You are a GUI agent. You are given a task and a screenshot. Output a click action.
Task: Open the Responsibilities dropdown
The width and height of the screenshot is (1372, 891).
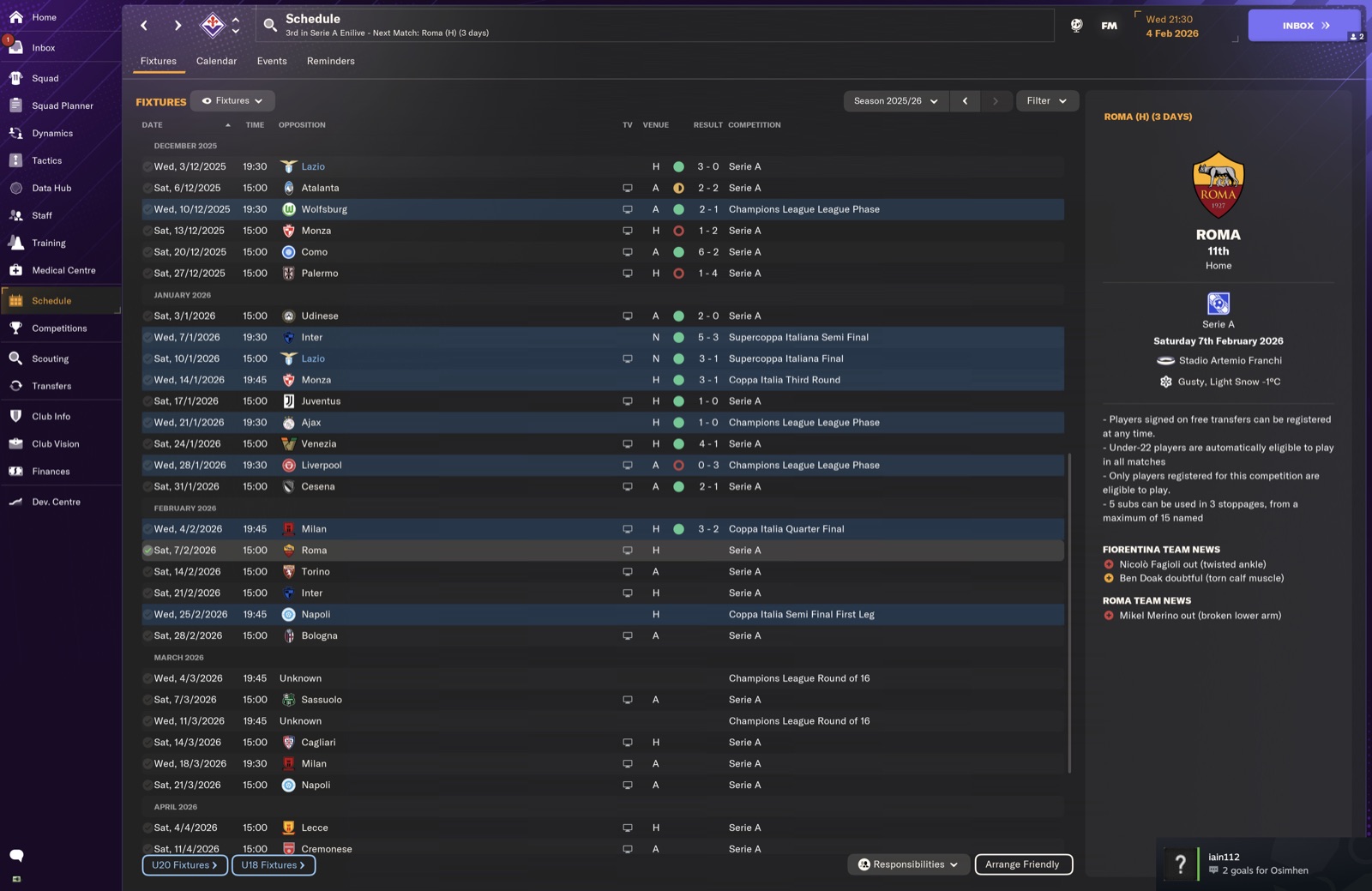tap(909, 864)
